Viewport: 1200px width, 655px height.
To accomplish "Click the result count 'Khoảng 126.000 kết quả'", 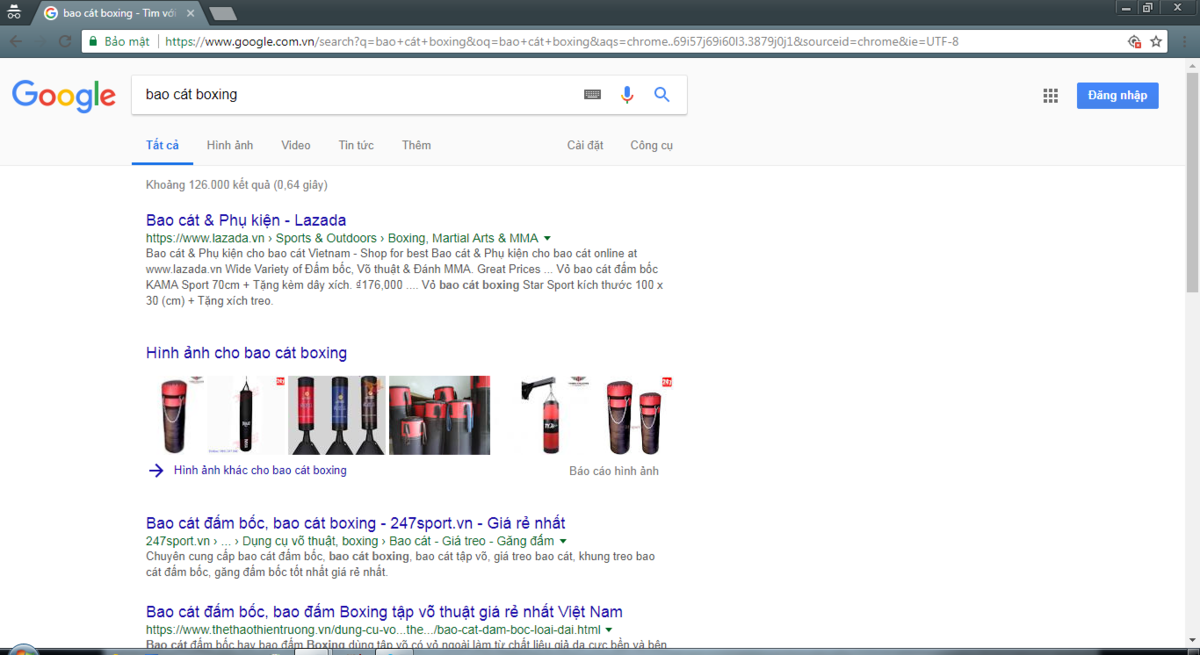I will pos(236,185).
